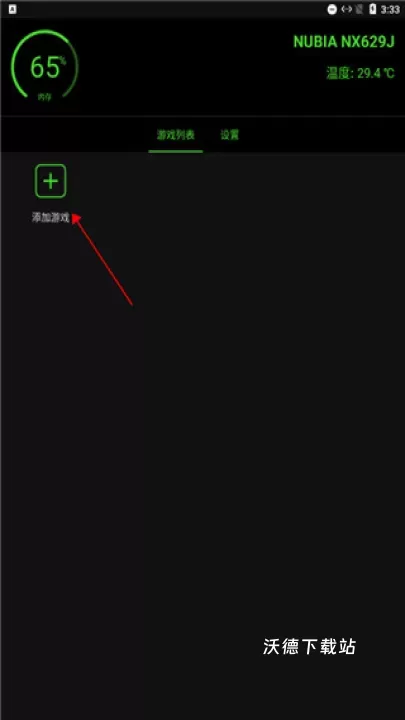Tap the data sync arrows status icon
This screenshot has width=405, height=720.
point(347,9)
